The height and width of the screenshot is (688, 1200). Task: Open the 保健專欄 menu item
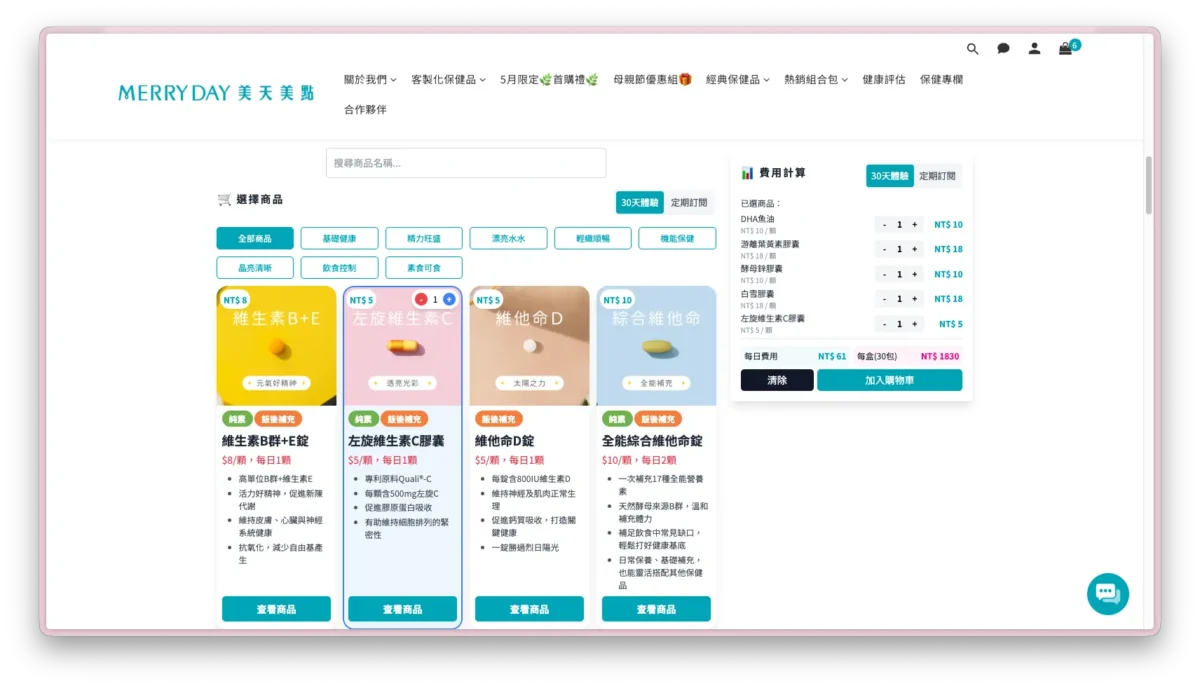coord(941,79)
